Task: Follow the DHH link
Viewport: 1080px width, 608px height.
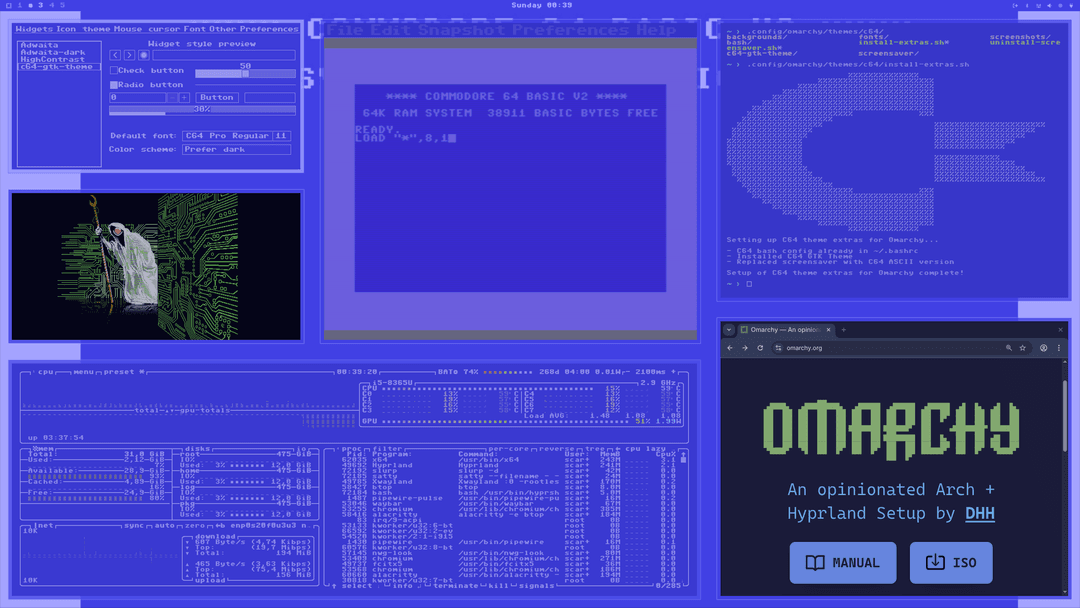Action: click(979, 513)
